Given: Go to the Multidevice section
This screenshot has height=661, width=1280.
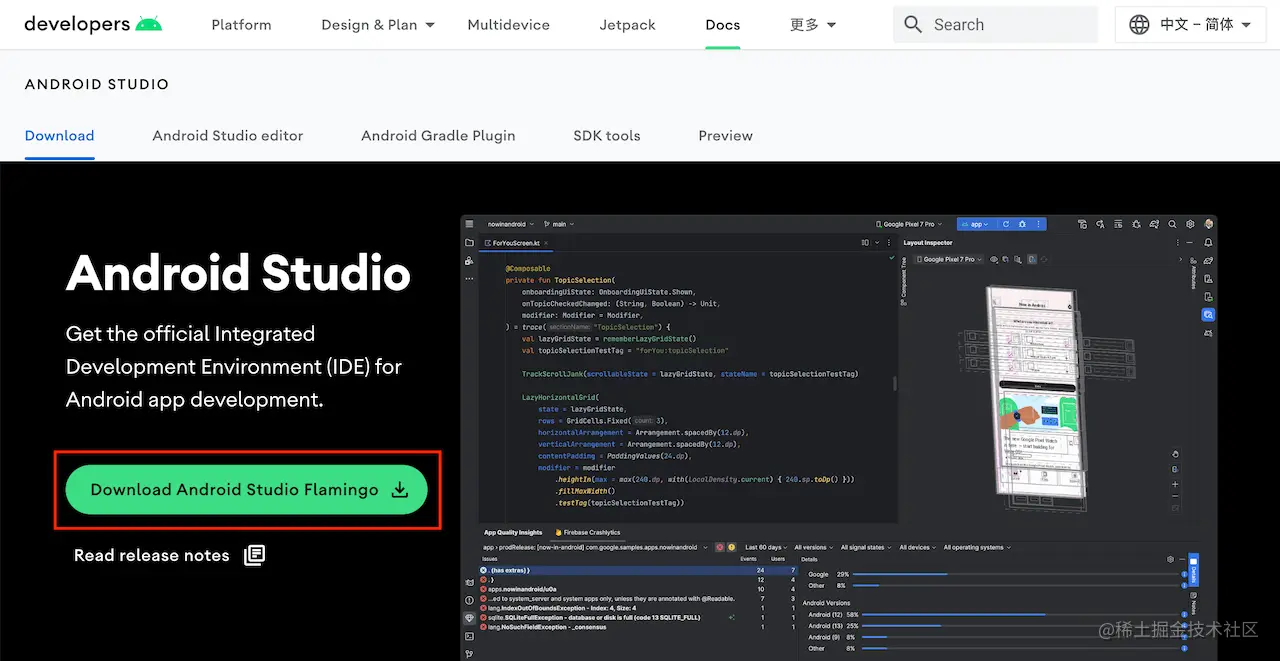Looking at the screenshot, I should pos(508,25).
